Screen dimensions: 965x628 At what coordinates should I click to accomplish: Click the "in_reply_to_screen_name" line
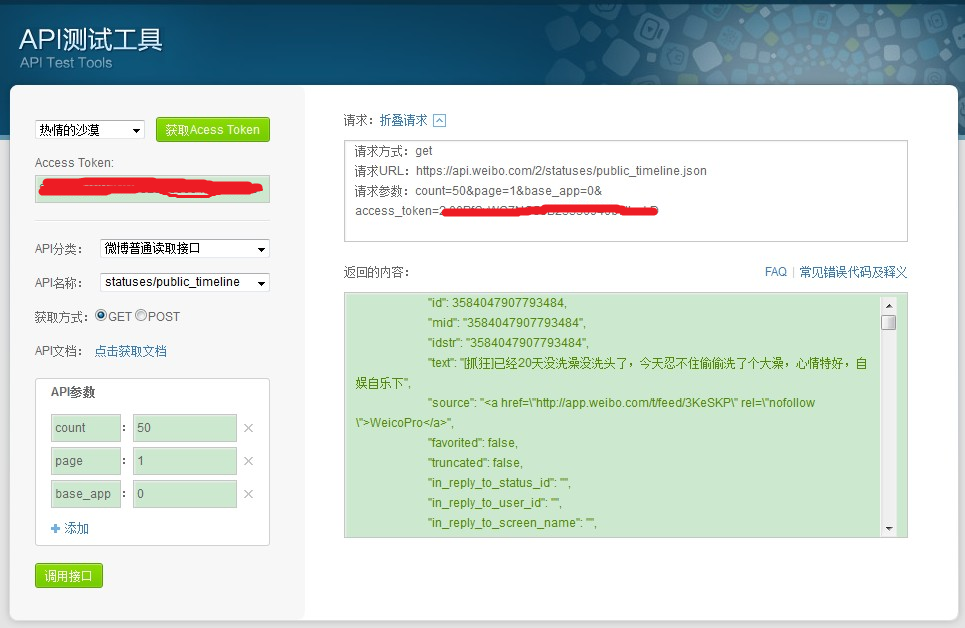512,523
